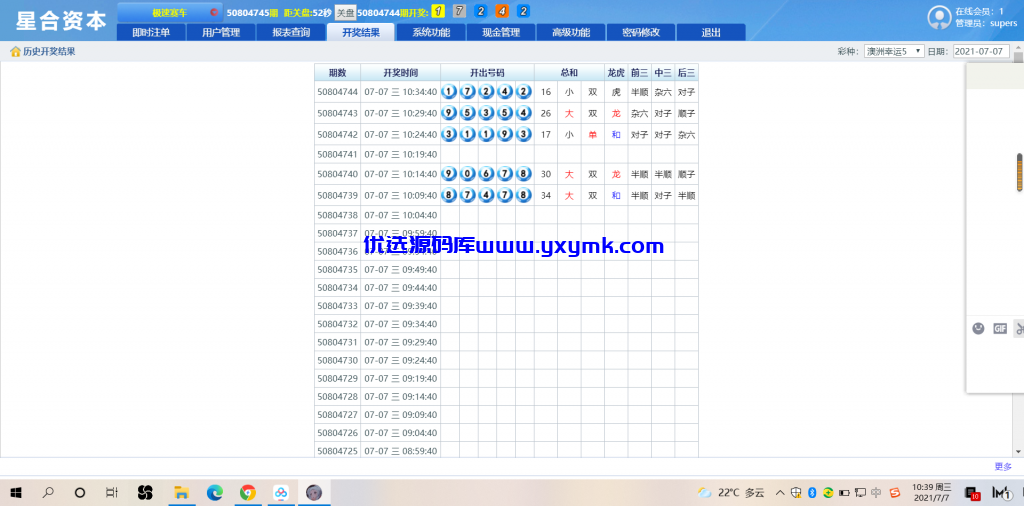This screenshot has height=506, width=1024.
Task: Click the 退出 logout tab
Action: point(711,33)
